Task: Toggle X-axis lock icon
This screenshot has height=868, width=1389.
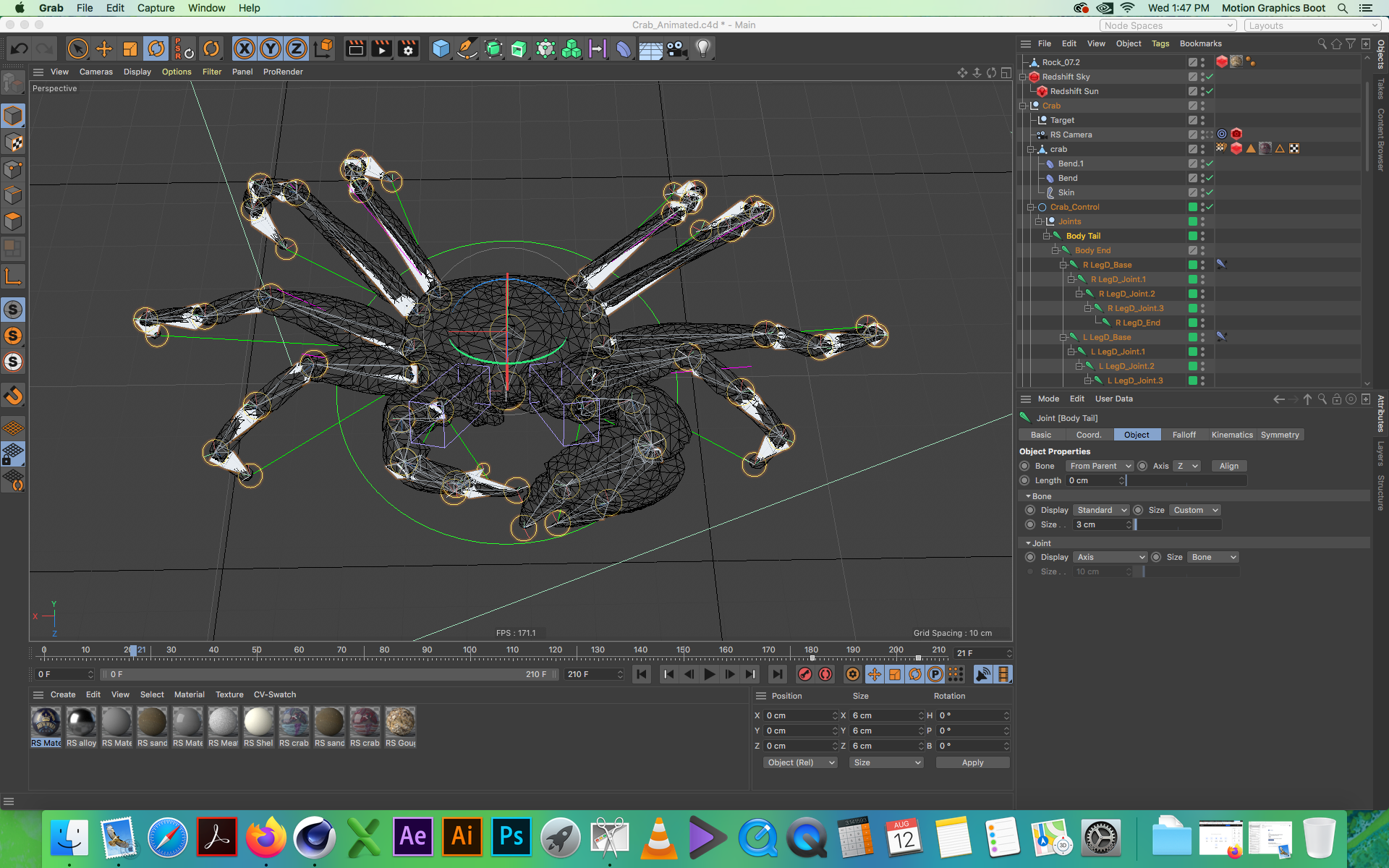Action: [245, 49]
